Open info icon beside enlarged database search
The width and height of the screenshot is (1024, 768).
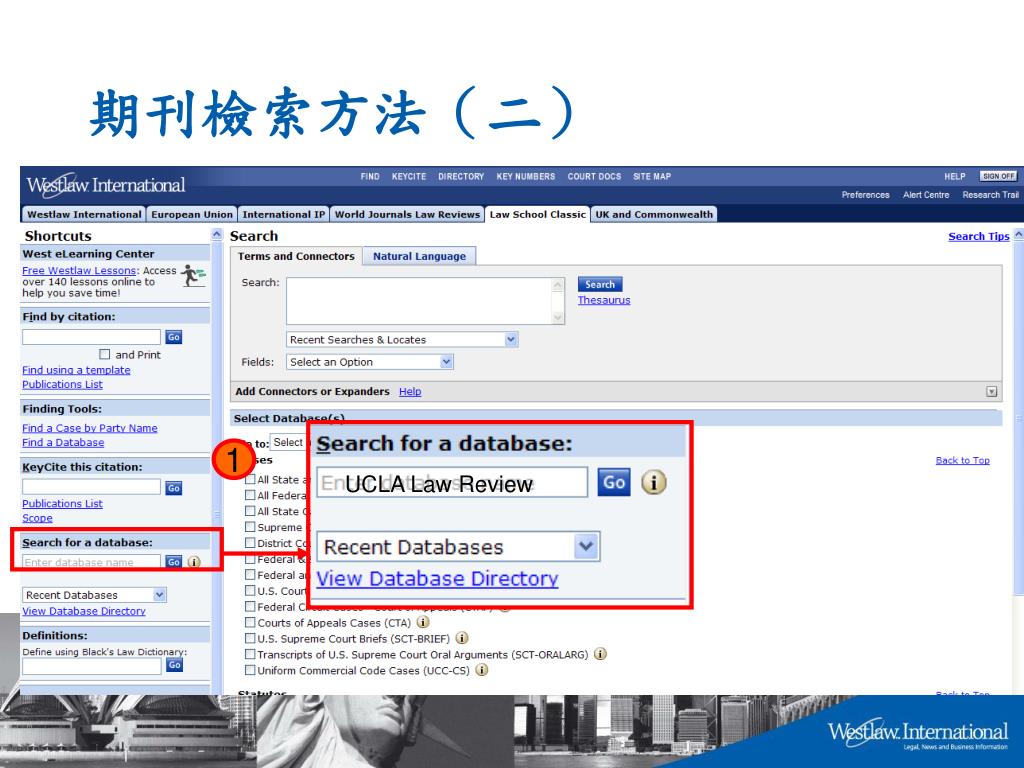(654, 483)
